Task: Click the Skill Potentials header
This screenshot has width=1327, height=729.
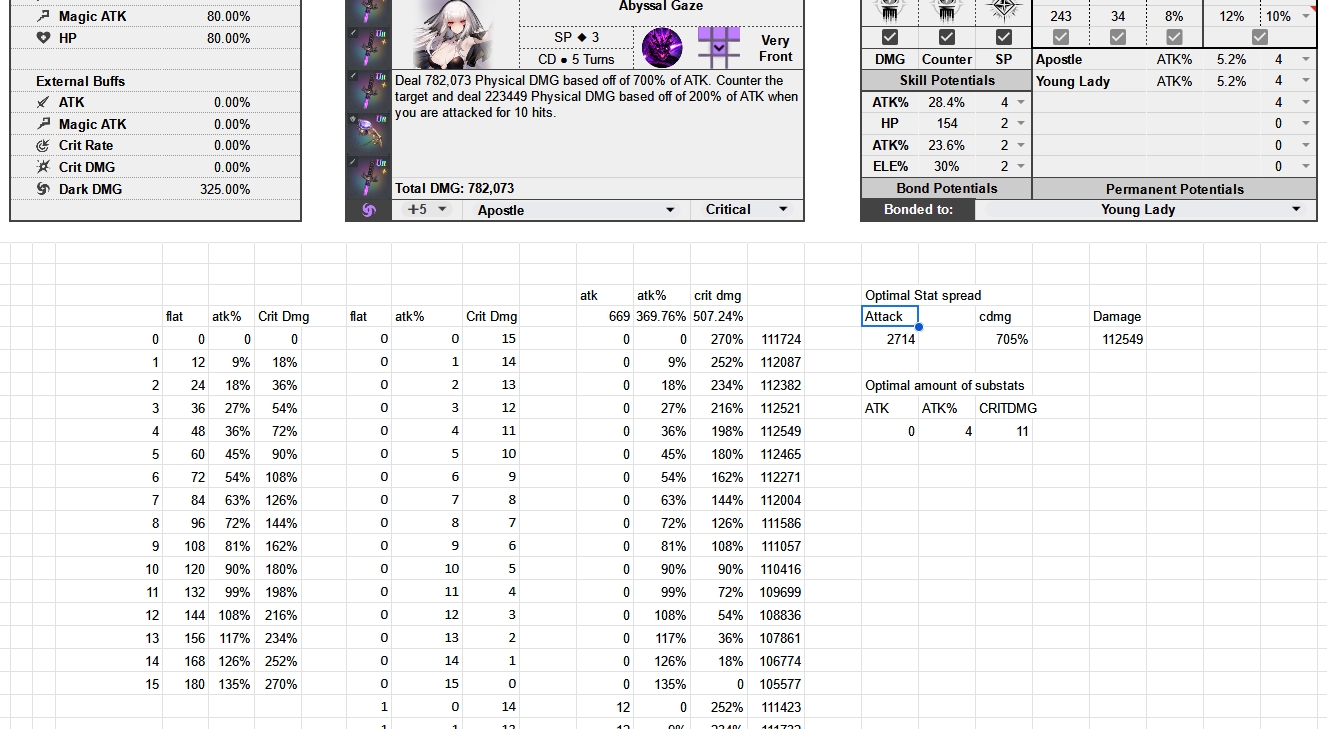Action: click(947, 80)
